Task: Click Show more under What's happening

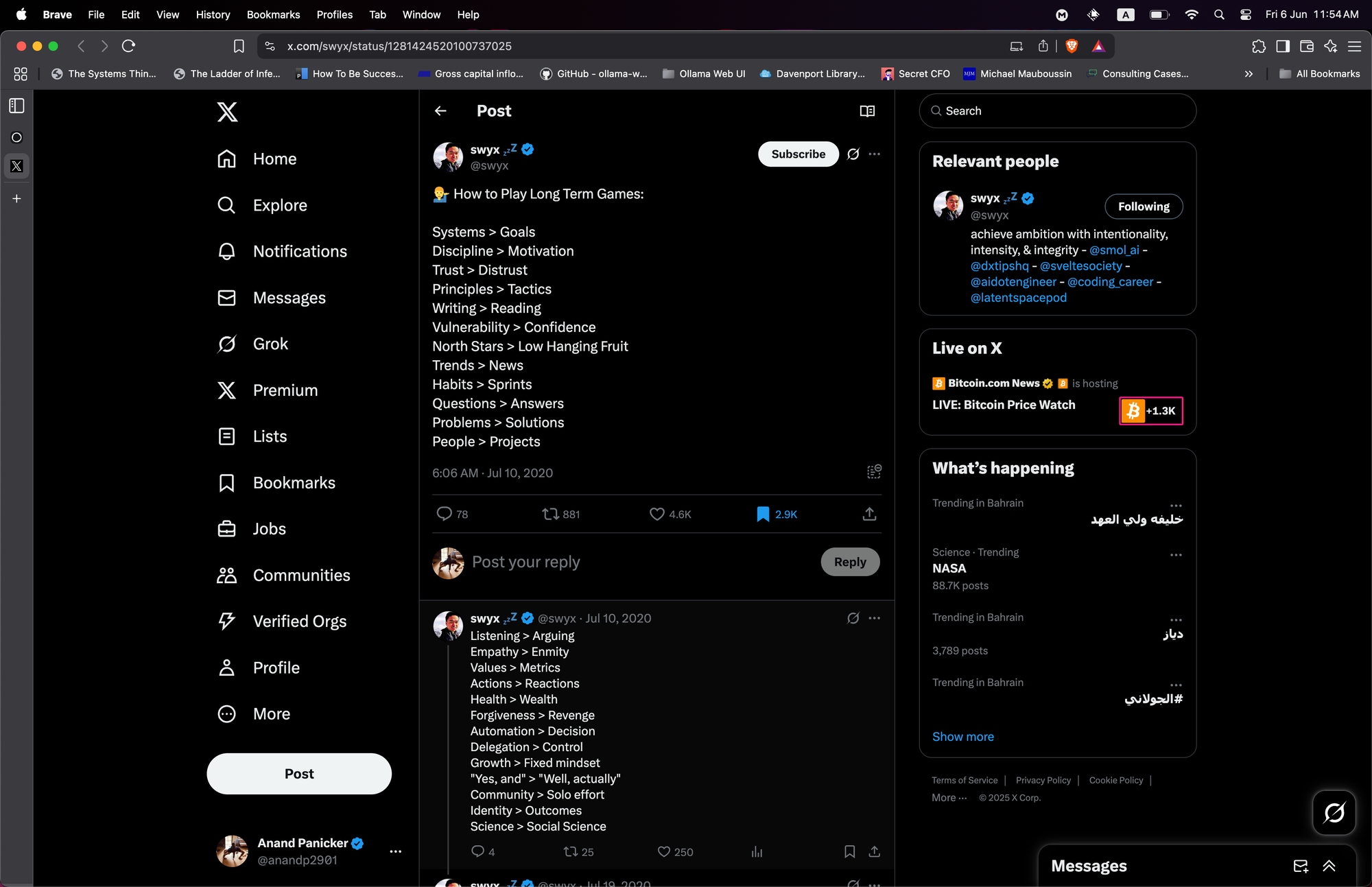Action: coord(962,736)
